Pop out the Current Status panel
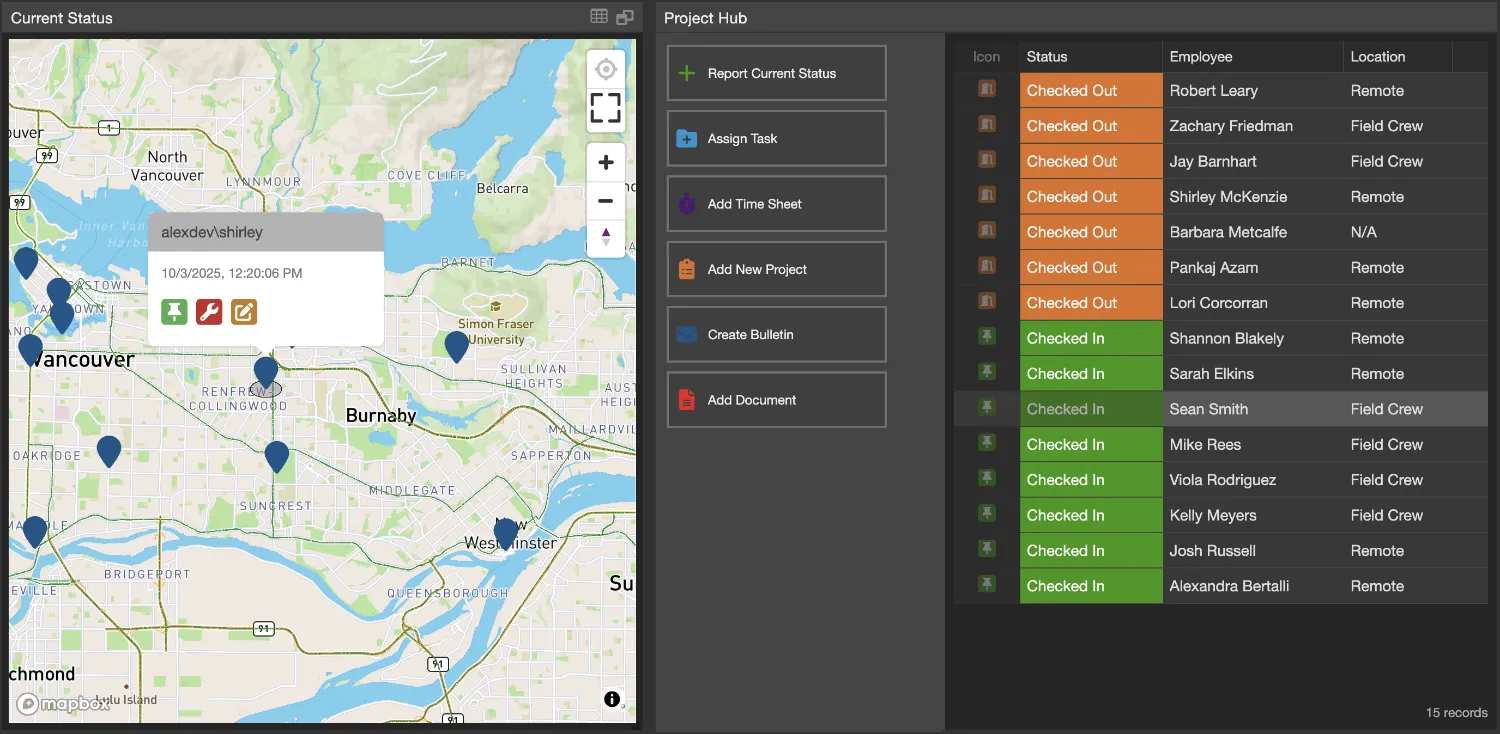 625,17
